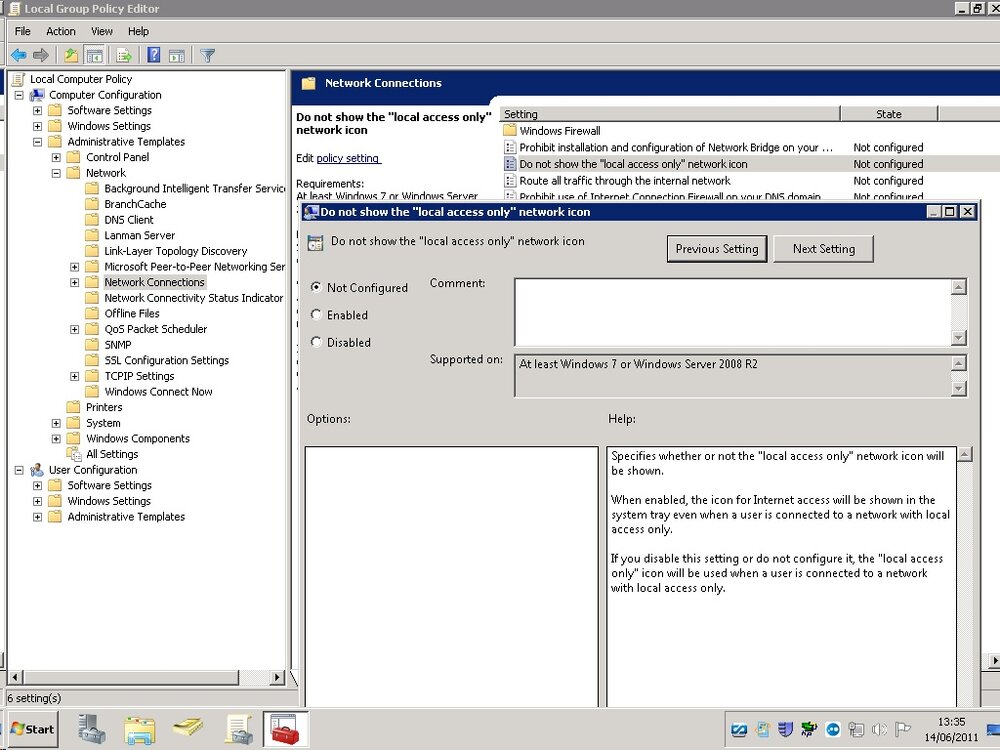Click the speaker volume tray icon

(879, 729)
